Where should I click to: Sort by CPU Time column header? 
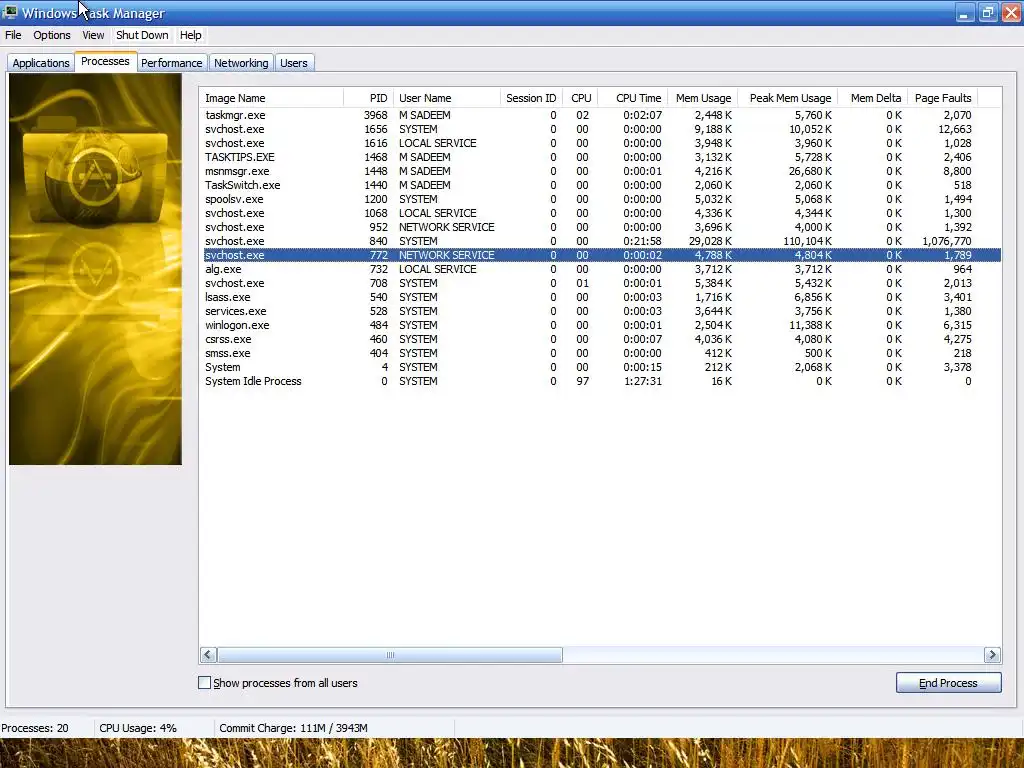tap(633, 98)
